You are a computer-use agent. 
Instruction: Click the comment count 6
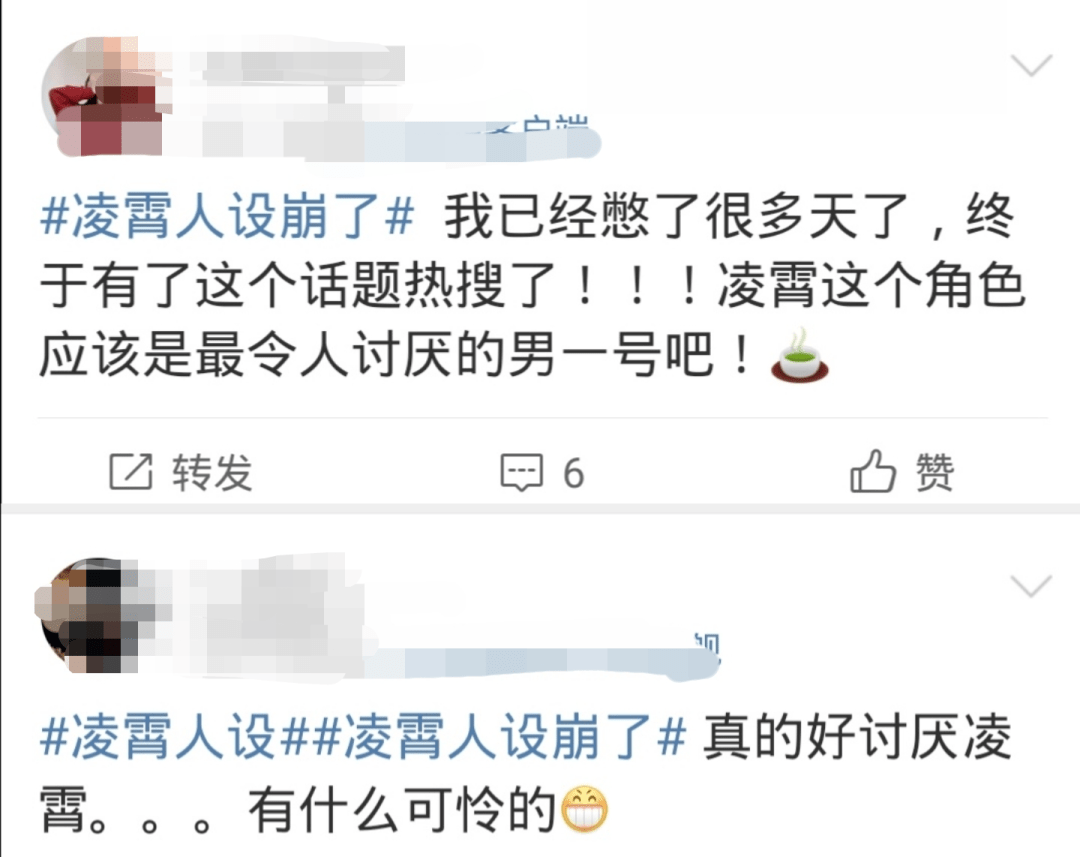coord(574,474)
